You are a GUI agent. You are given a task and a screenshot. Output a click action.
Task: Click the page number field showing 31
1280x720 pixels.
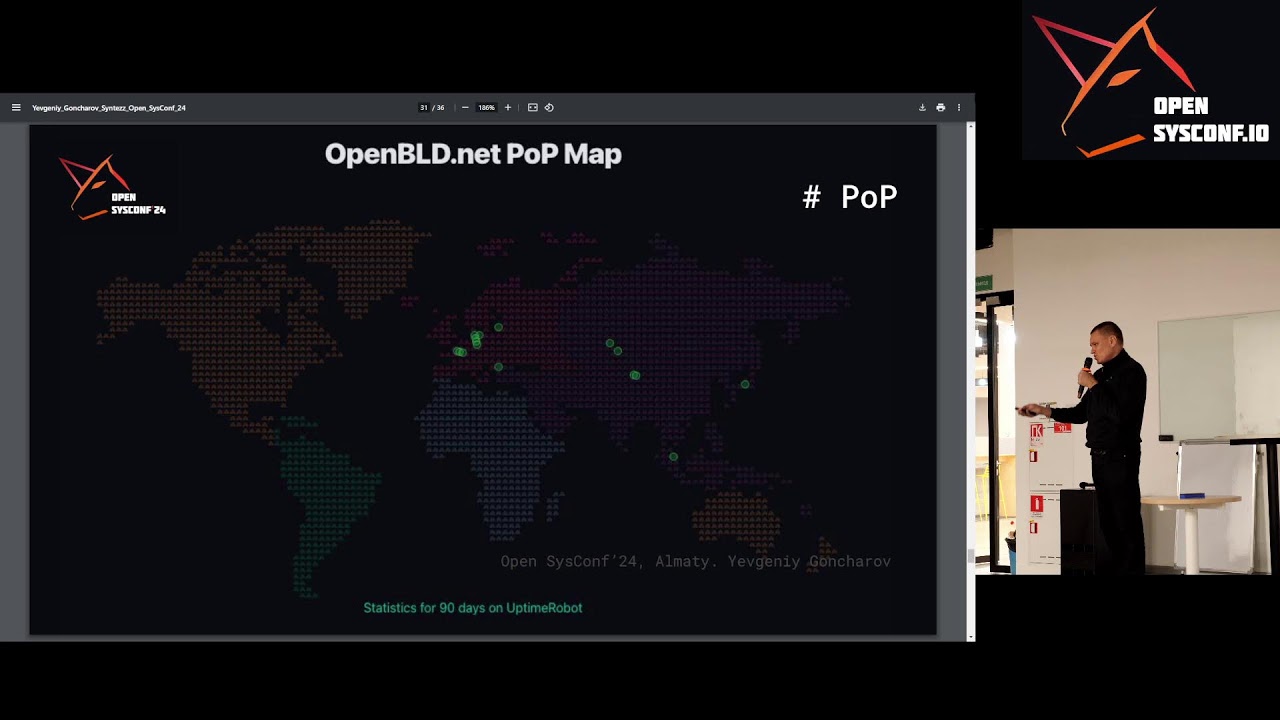point(424,107)
